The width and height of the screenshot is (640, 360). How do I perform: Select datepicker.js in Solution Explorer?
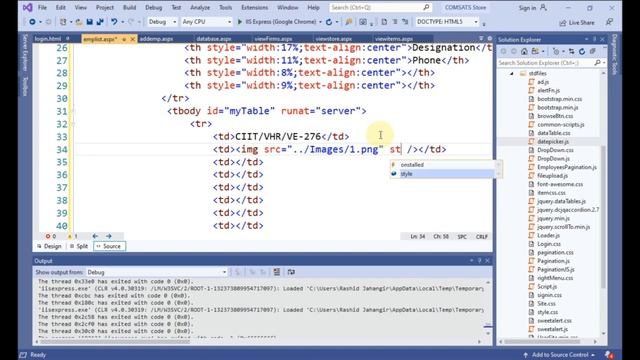click(x=553, y=142)
